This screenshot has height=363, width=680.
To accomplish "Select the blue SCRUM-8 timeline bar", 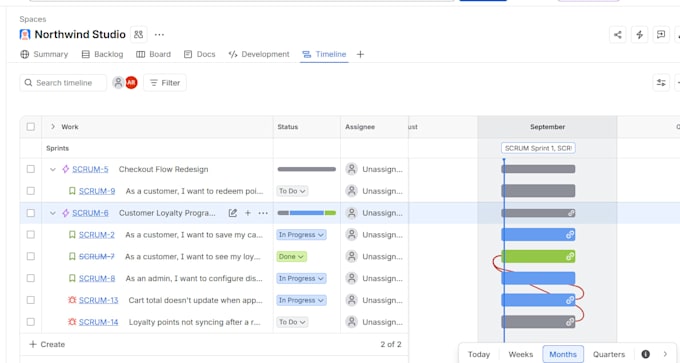I will tap(538, 278).
